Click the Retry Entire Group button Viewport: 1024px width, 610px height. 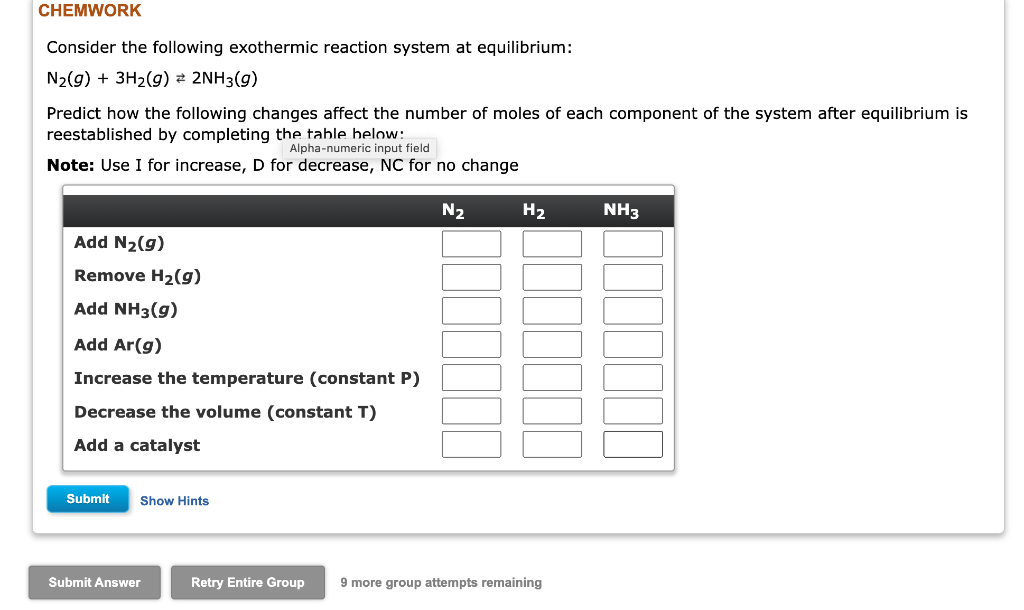[247, 582]
